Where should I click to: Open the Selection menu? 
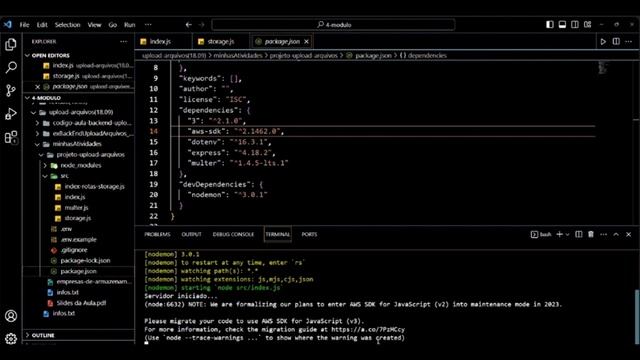tap(68, 25)
